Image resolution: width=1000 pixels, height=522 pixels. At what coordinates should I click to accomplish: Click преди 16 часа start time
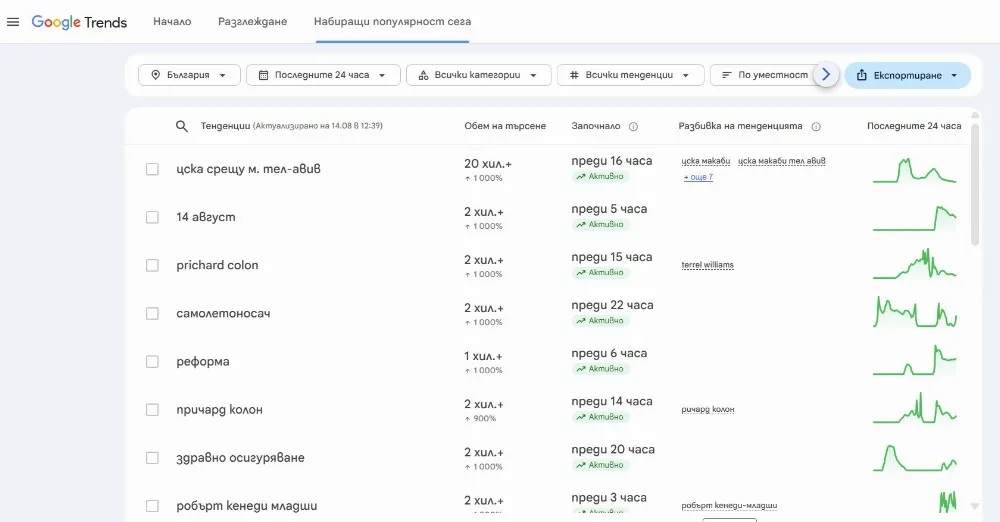coord(612,161)
